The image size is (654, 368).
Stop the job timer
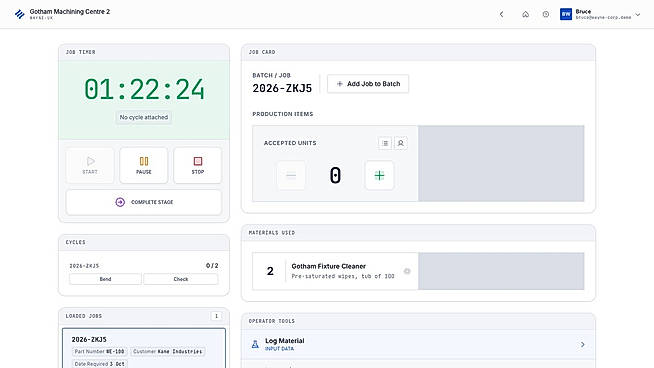(198, 165)
